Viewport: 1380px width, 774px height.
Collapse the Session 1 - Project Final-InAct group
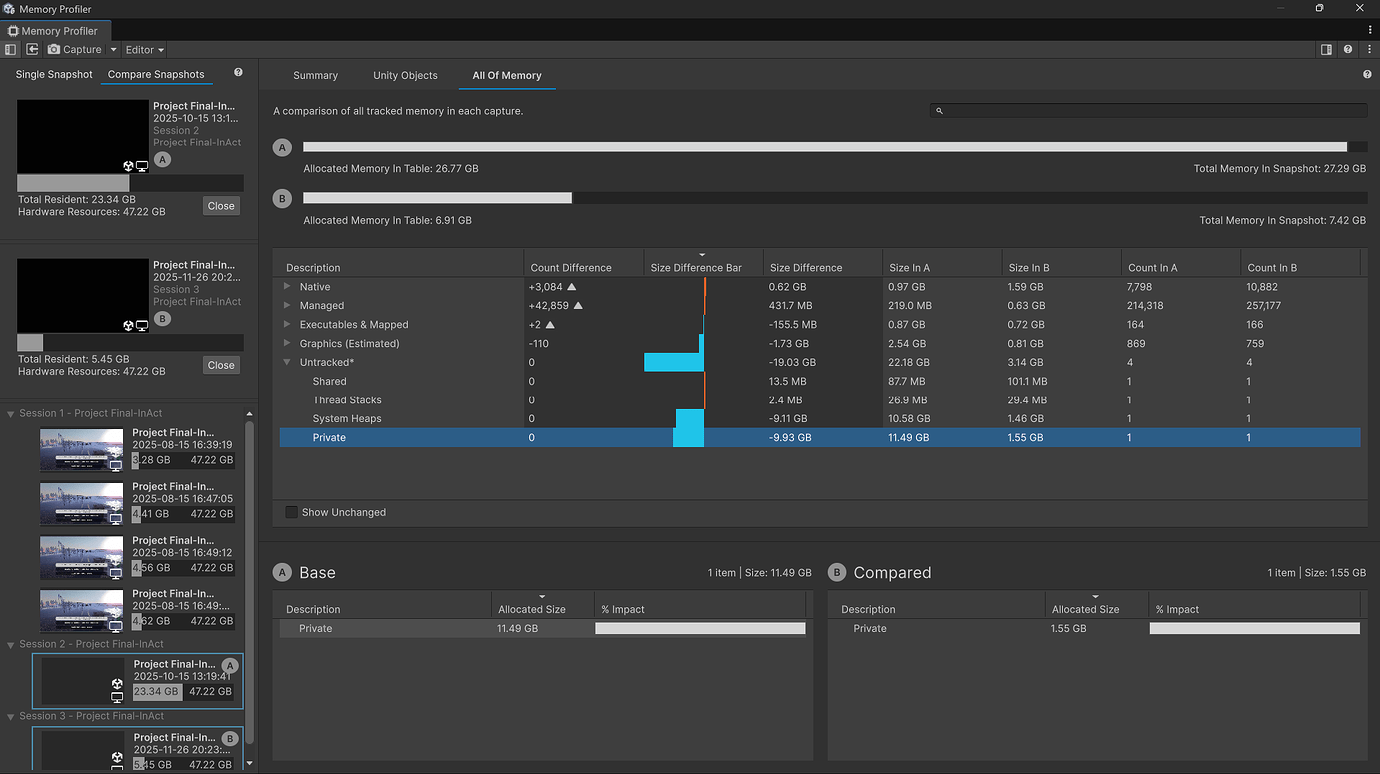pos(10,412)
